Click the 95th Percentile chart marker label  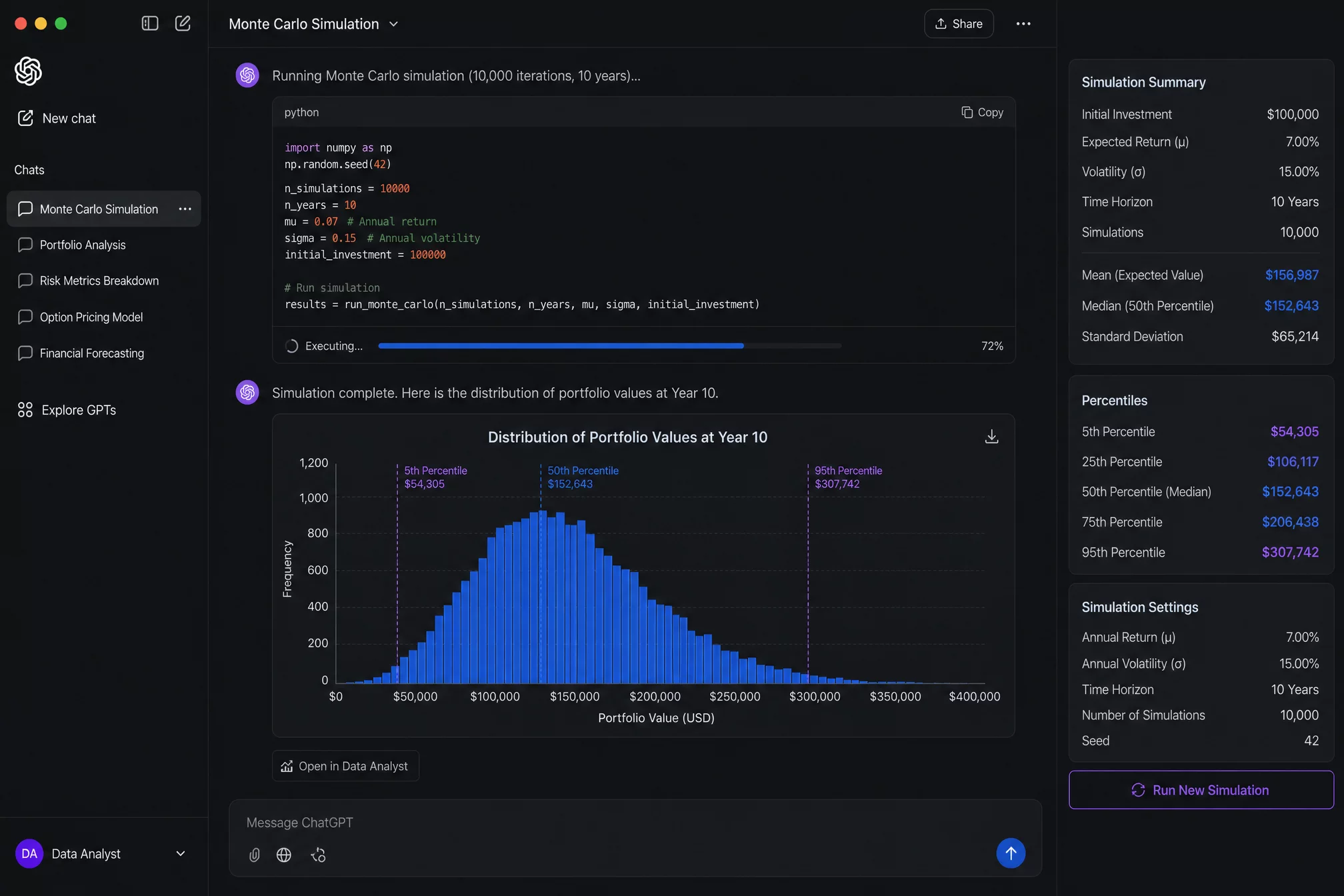pos(848,477)
